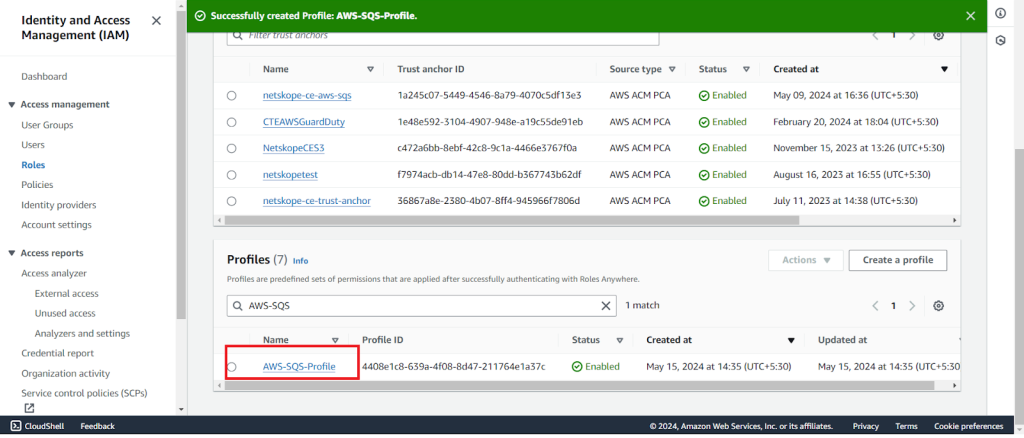Select the netskope-ce-trust-anchor radio button
The height and width of the screenshot is (438, 1024).
click(x=231, y=200)
